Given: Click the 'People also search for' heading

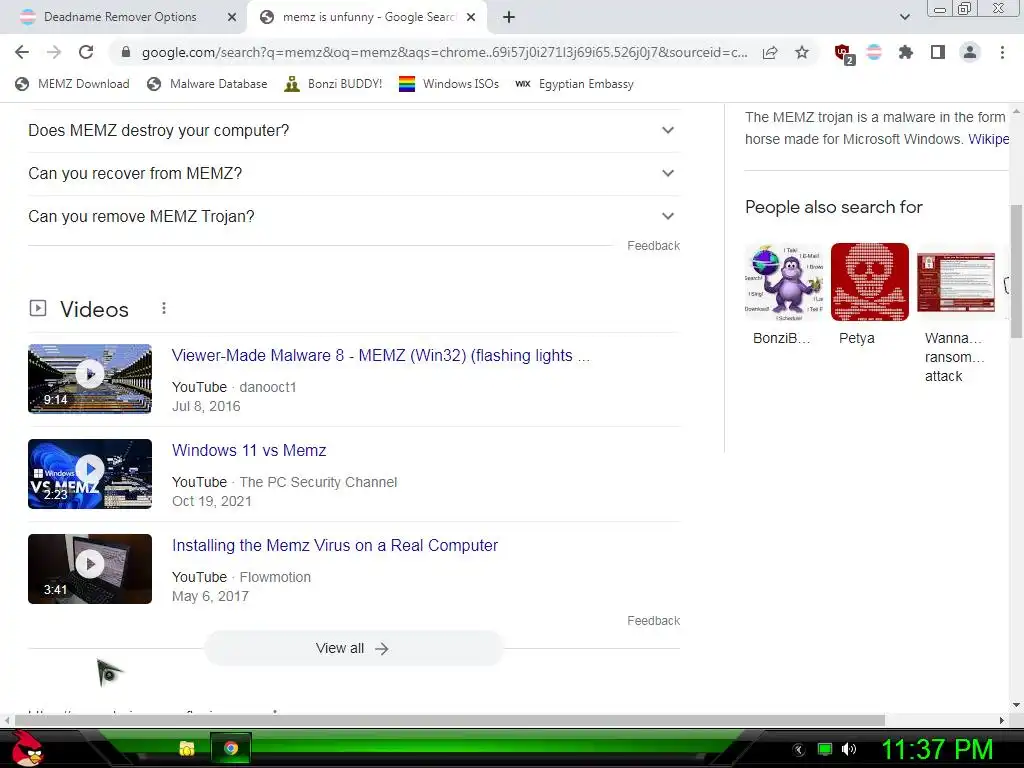Looking at the screenshot, I should coord(834,207).
